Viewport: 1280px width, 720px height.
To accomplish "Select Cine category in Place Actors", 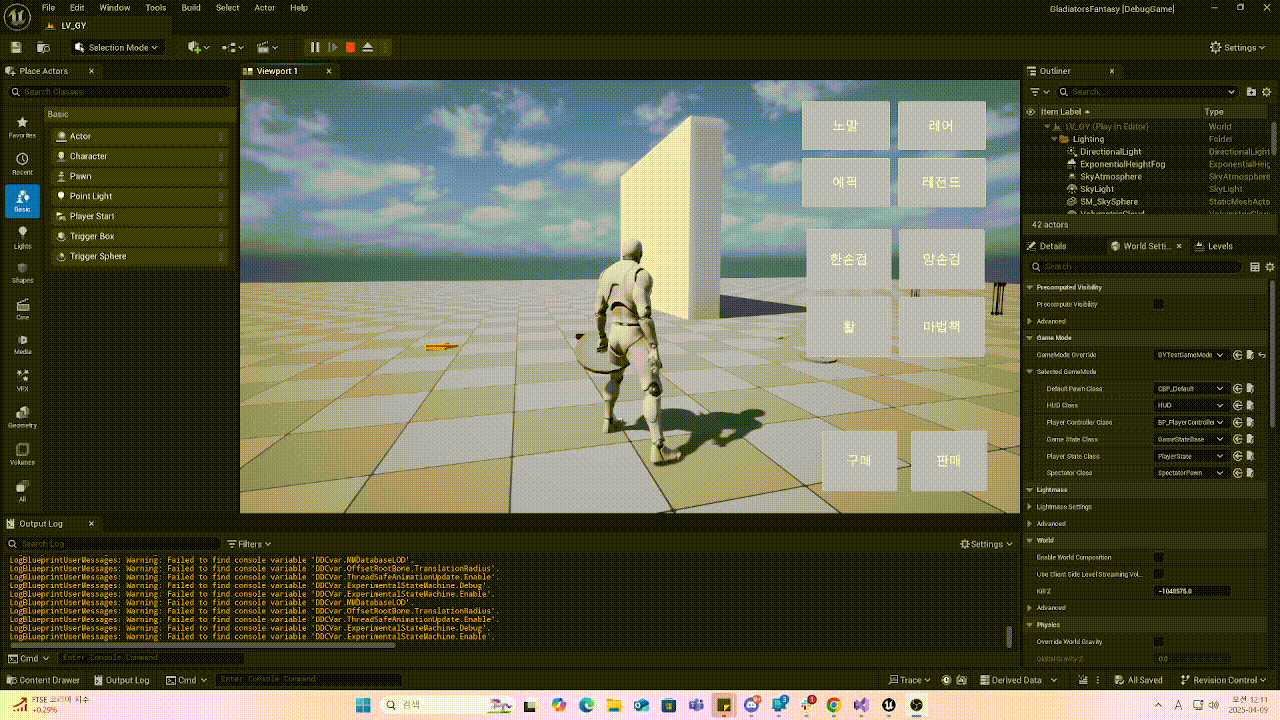I will 22,309.
